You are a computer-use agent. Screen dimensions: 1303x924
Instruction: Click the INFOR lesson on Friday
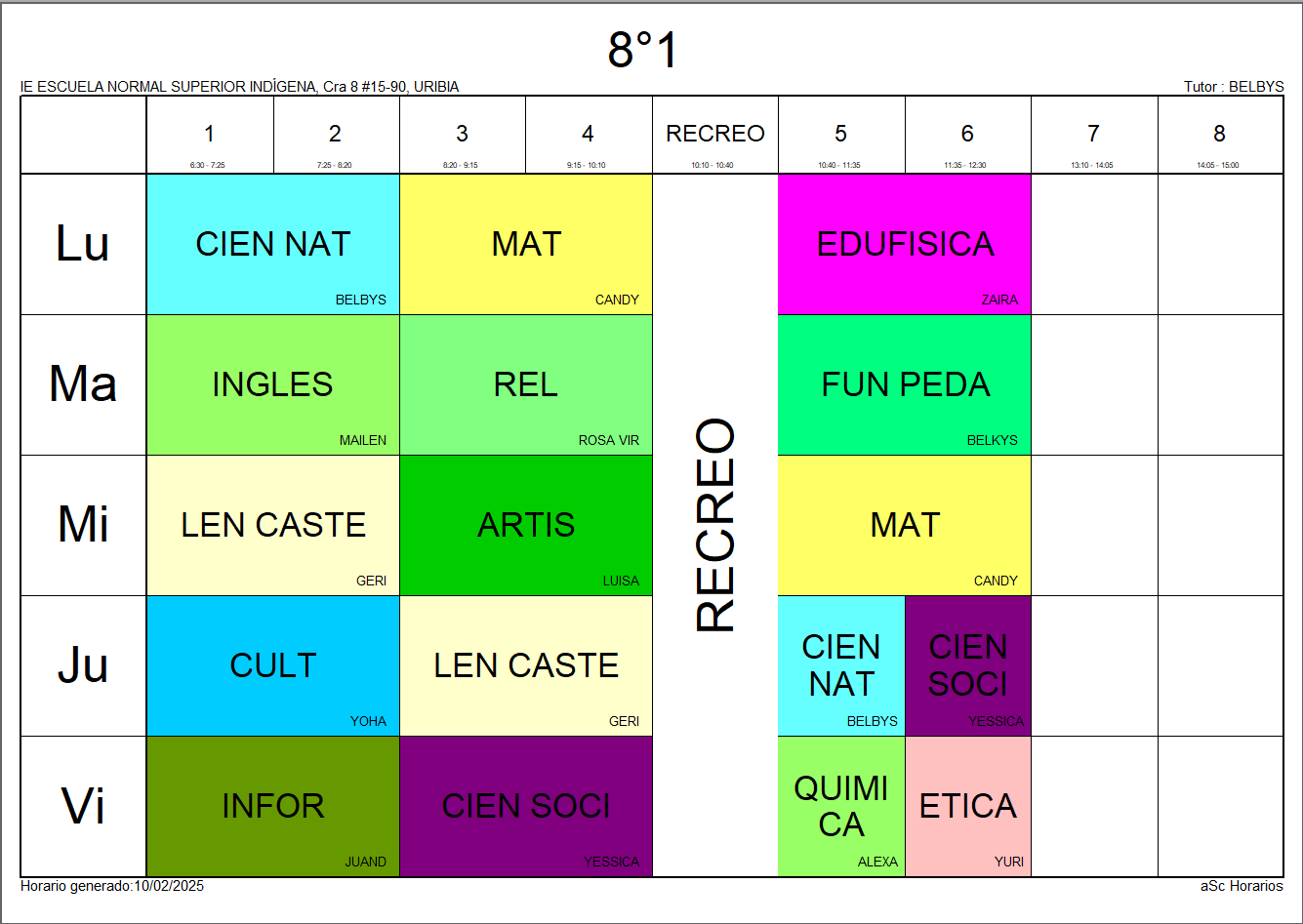pos(272,806)
